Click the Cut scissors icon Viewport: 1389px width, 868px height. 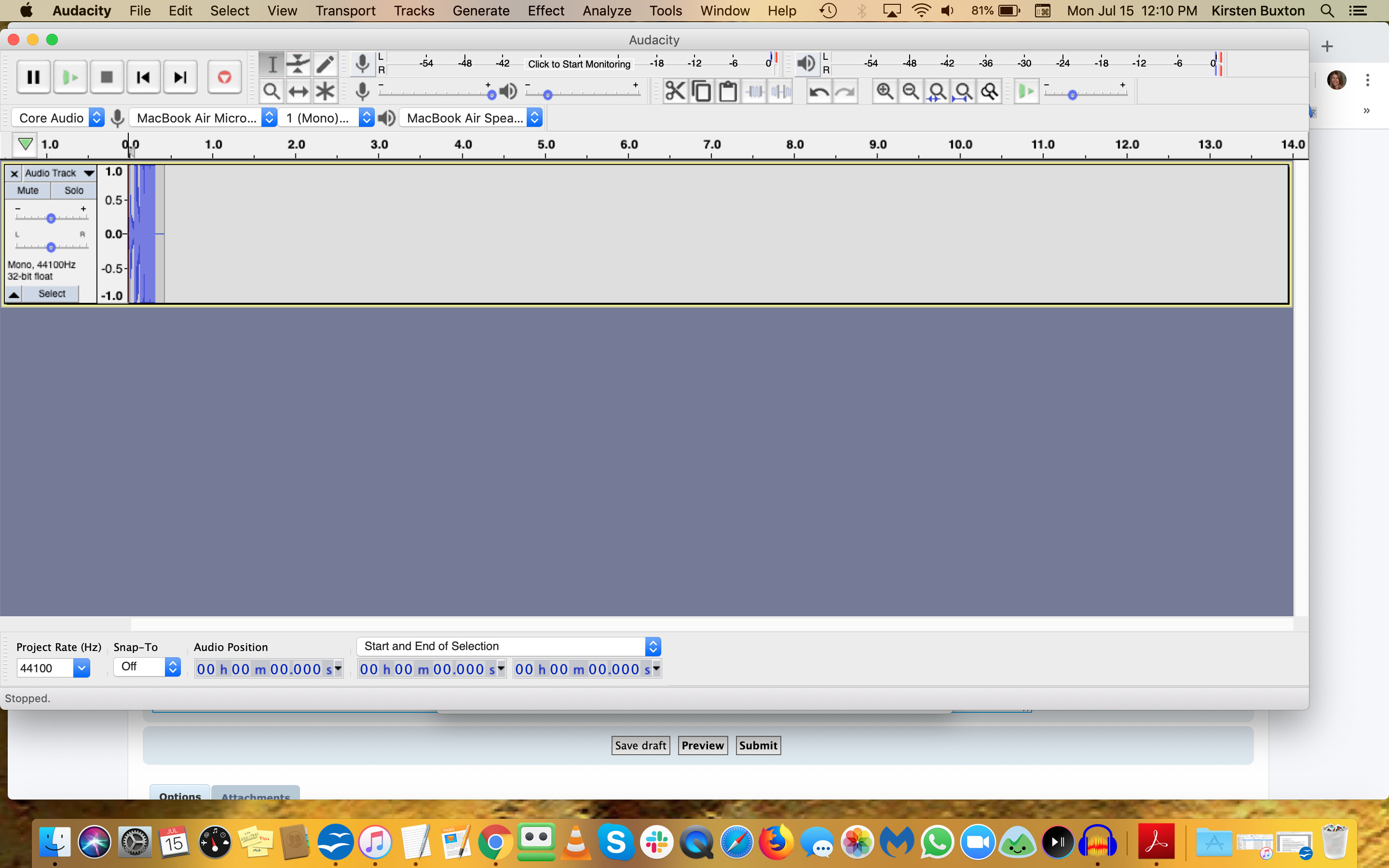click(x=675, y=91)
